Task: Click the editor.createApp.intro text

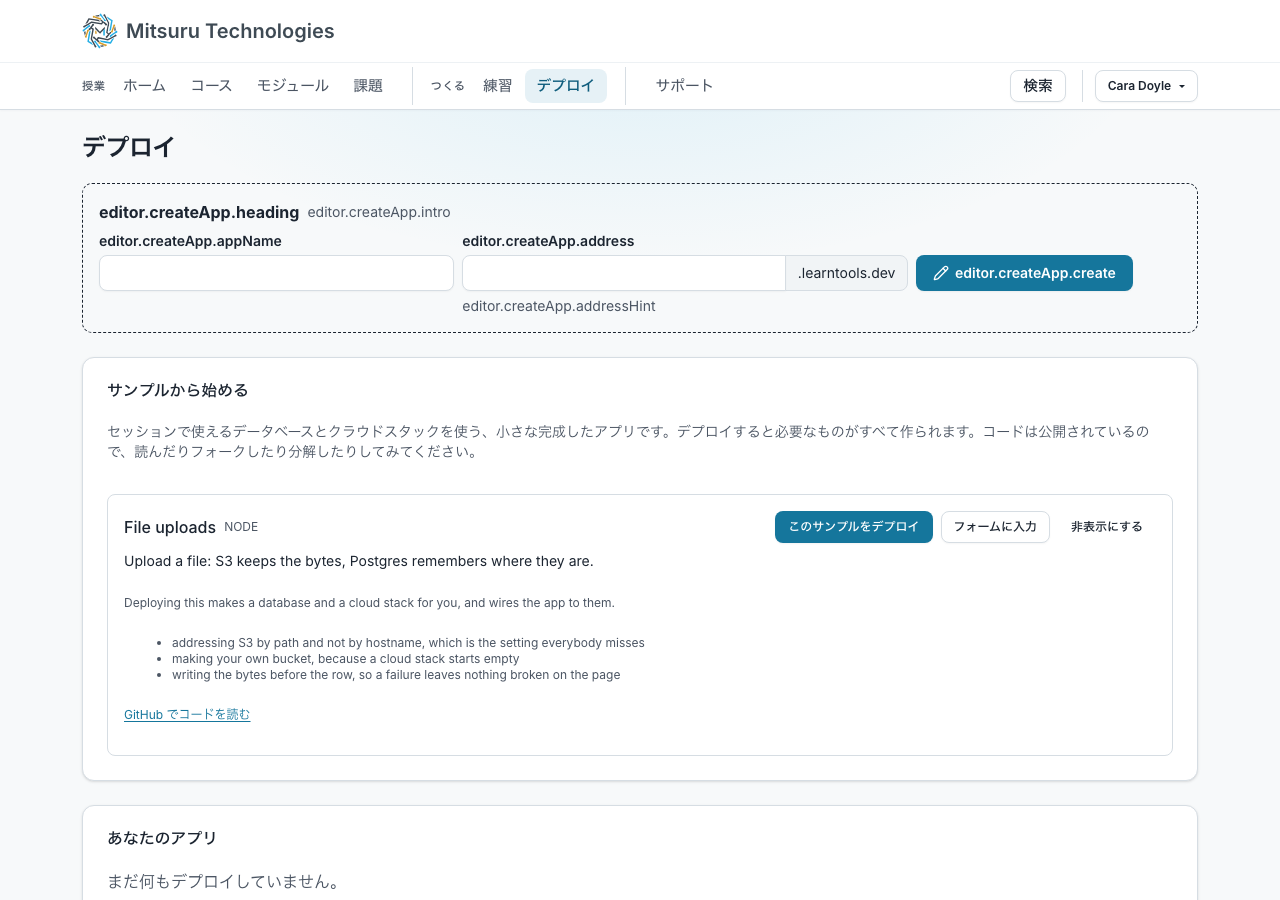Action: [x=379, y=212]
